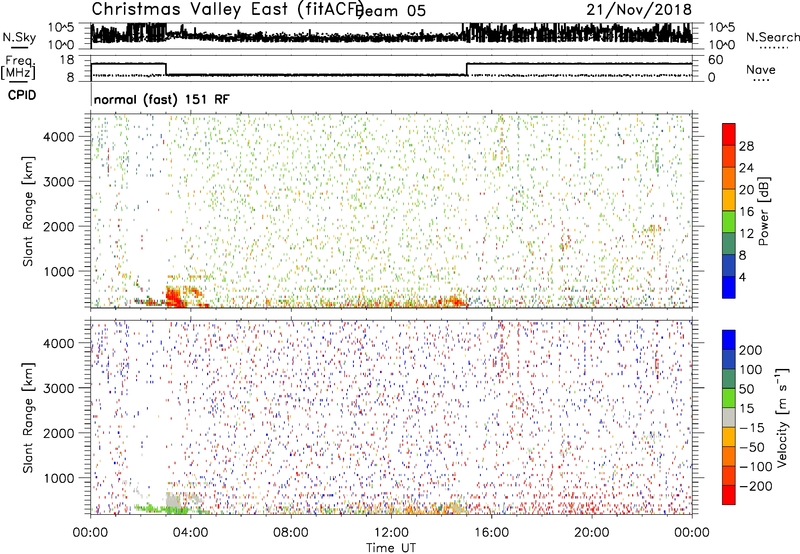The image size is (800, 554).
Task: Click the '04:00' time tick label
Action: (190, 533)
